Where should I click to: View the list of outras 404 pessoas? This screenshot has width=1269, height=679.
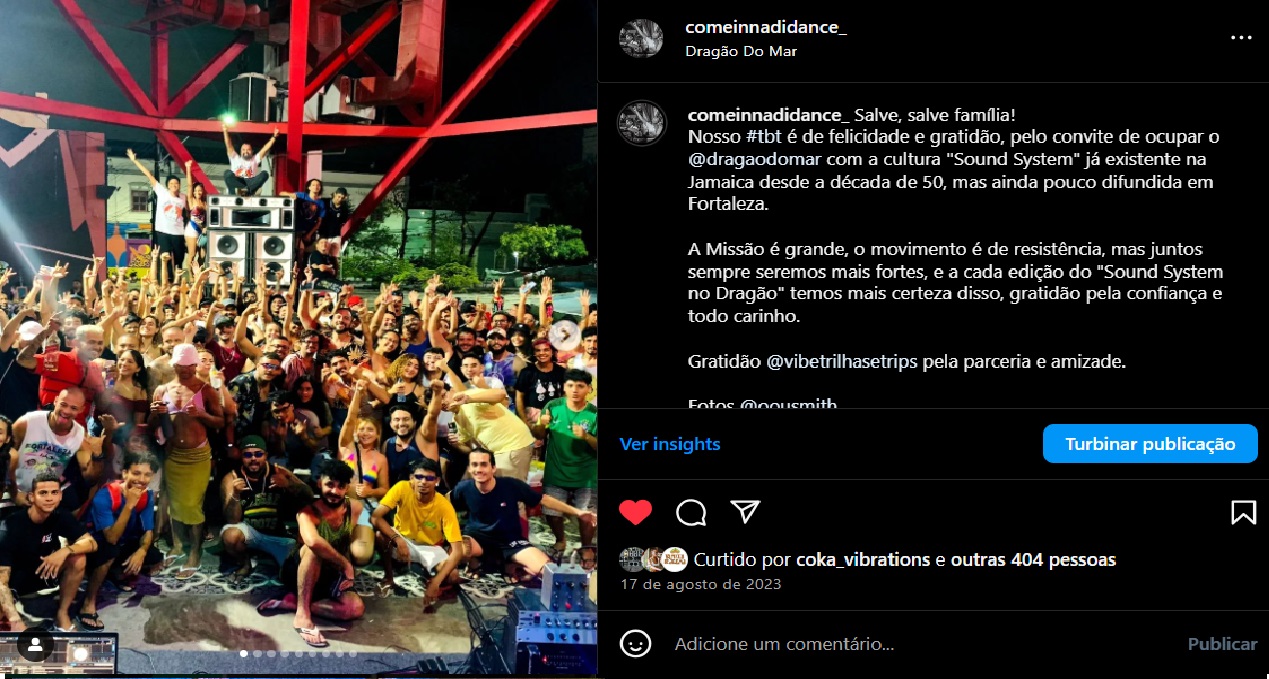(x=1033, y=559)
